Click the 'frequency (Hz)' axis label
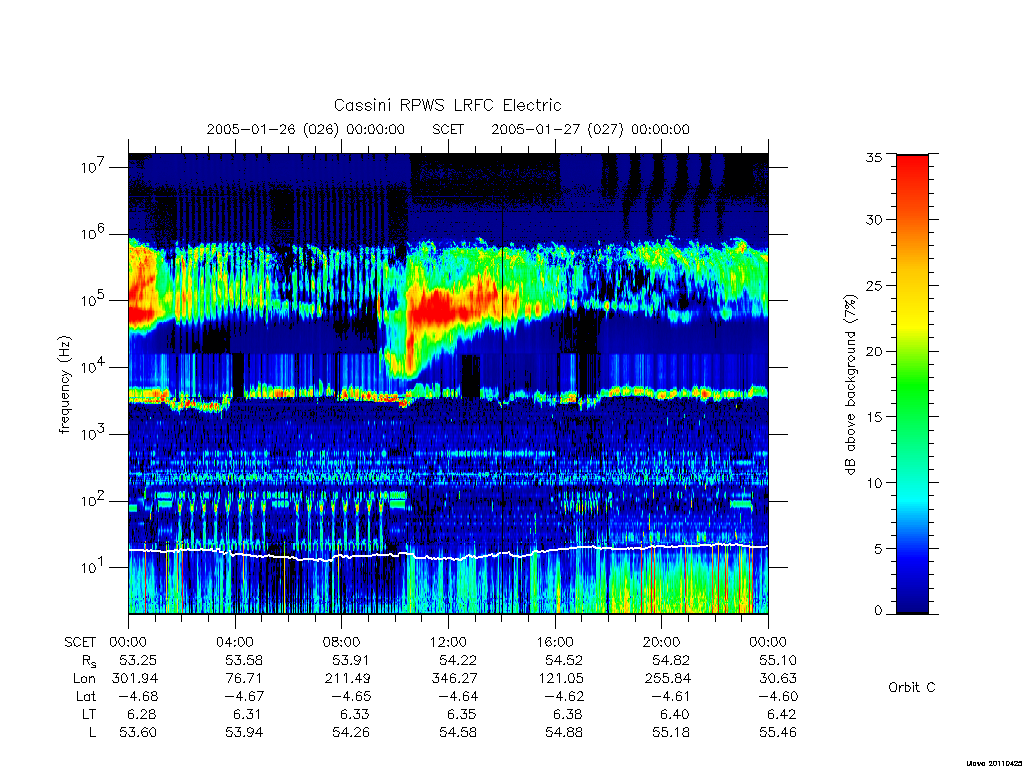This screenshot has height=768, width=1024. pos(64,385)
